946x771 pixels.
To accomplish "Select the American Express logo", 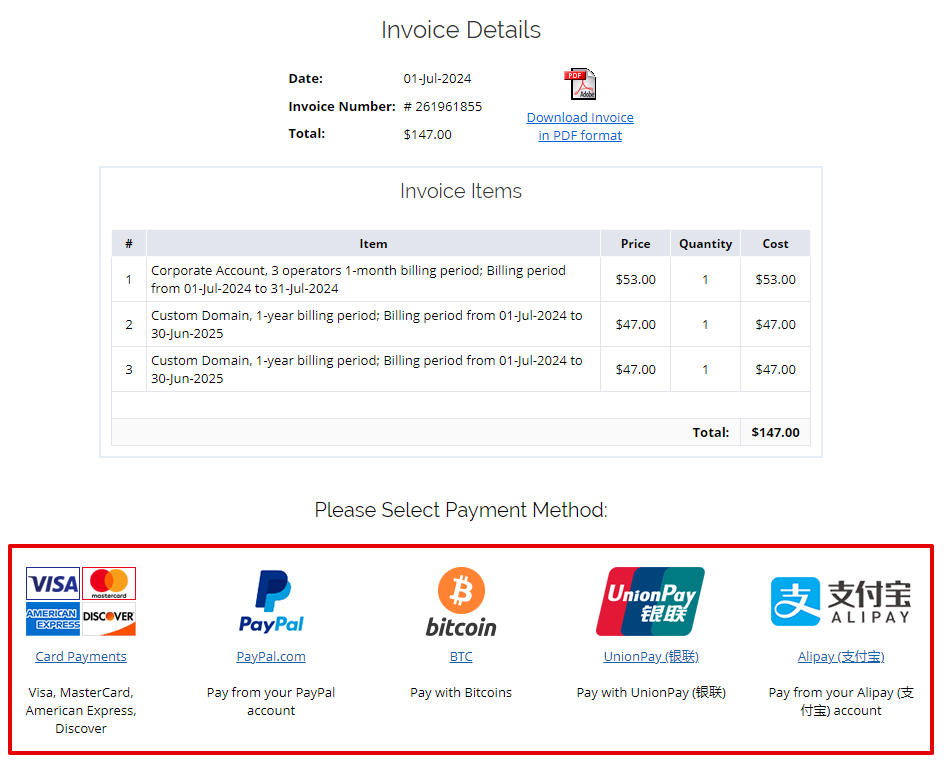I will point(53,620).
